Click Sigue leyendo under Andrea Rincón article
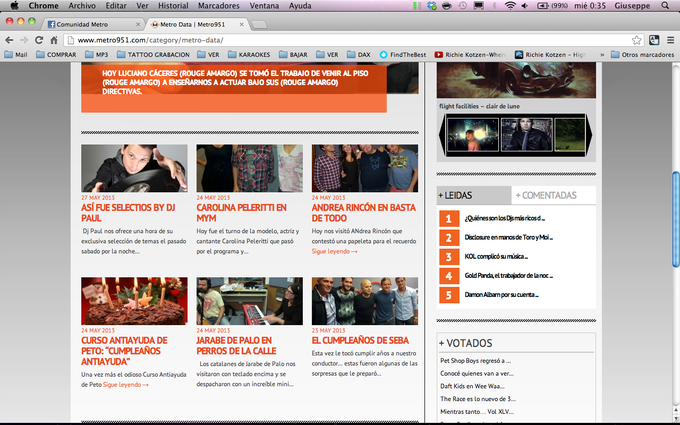The image size is (680, 425). click(x=334, y=251)
